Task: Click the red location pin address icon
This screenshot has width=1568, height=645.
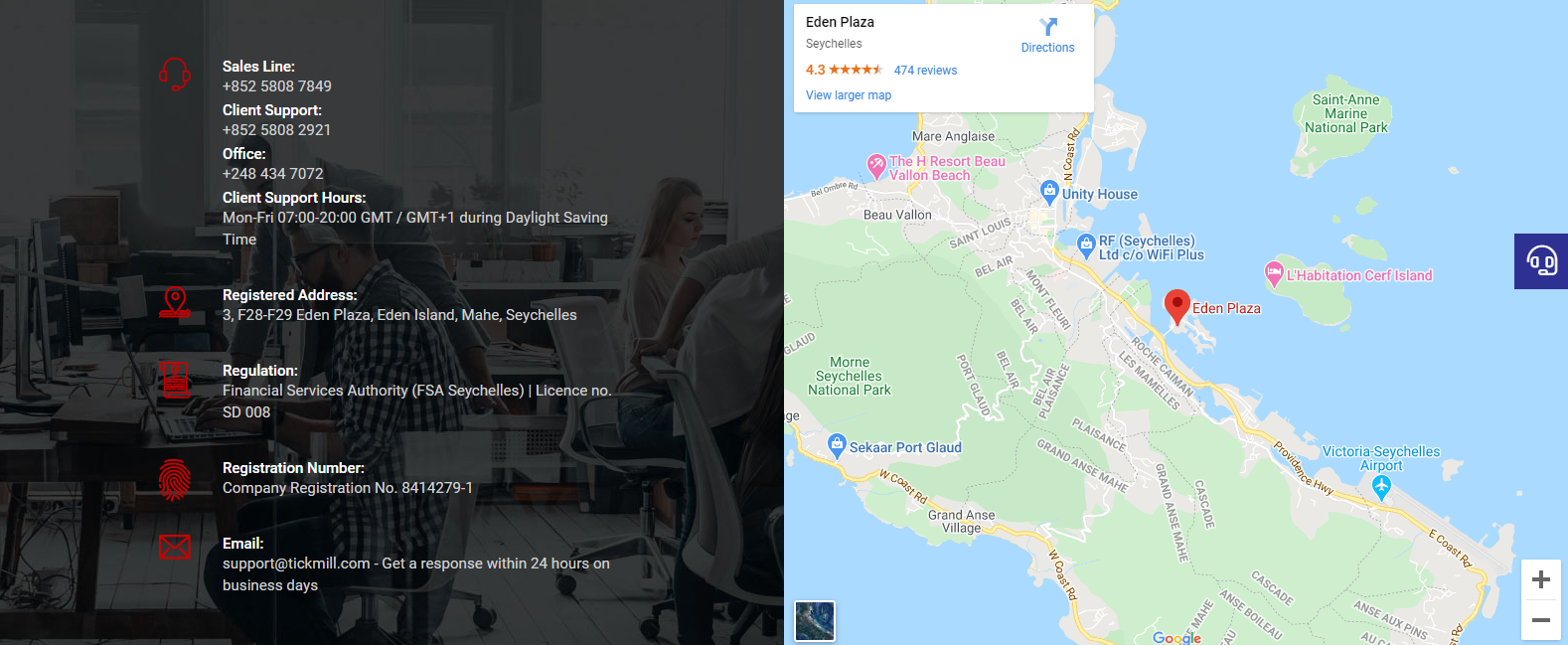Action: (175, 303)
